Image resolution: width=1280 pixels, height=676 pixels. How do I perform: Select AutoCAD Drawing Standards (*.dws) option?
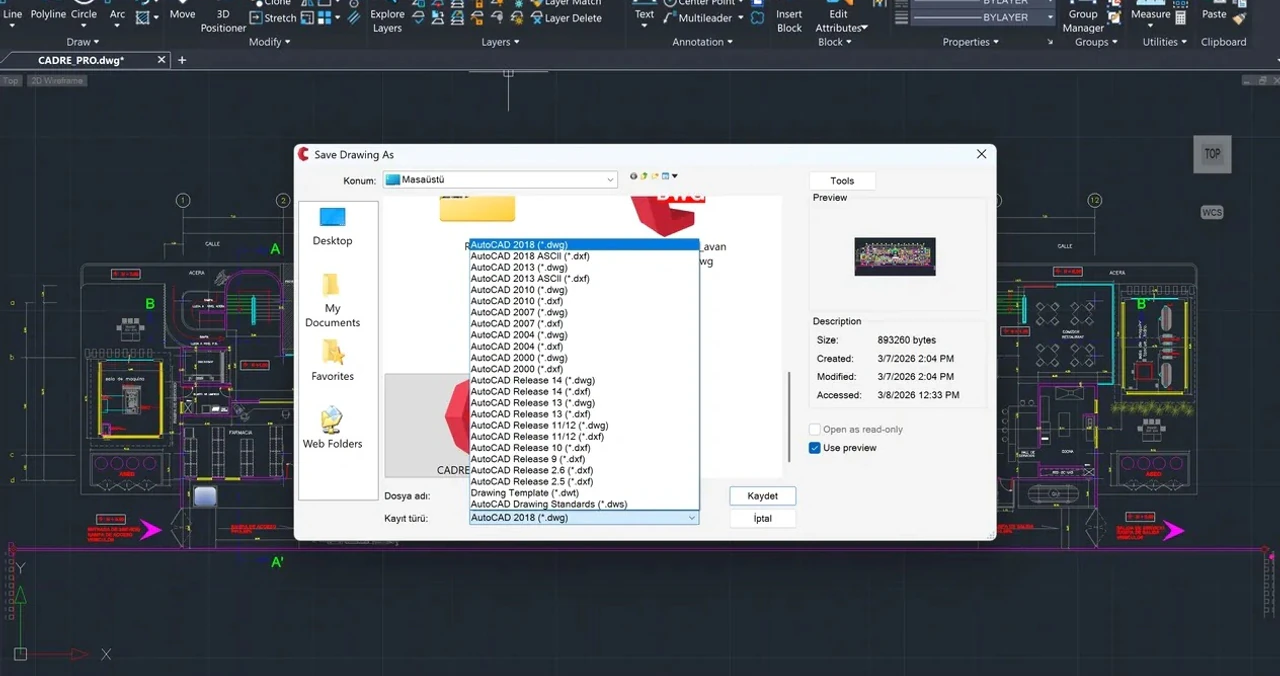coord(584,504)
